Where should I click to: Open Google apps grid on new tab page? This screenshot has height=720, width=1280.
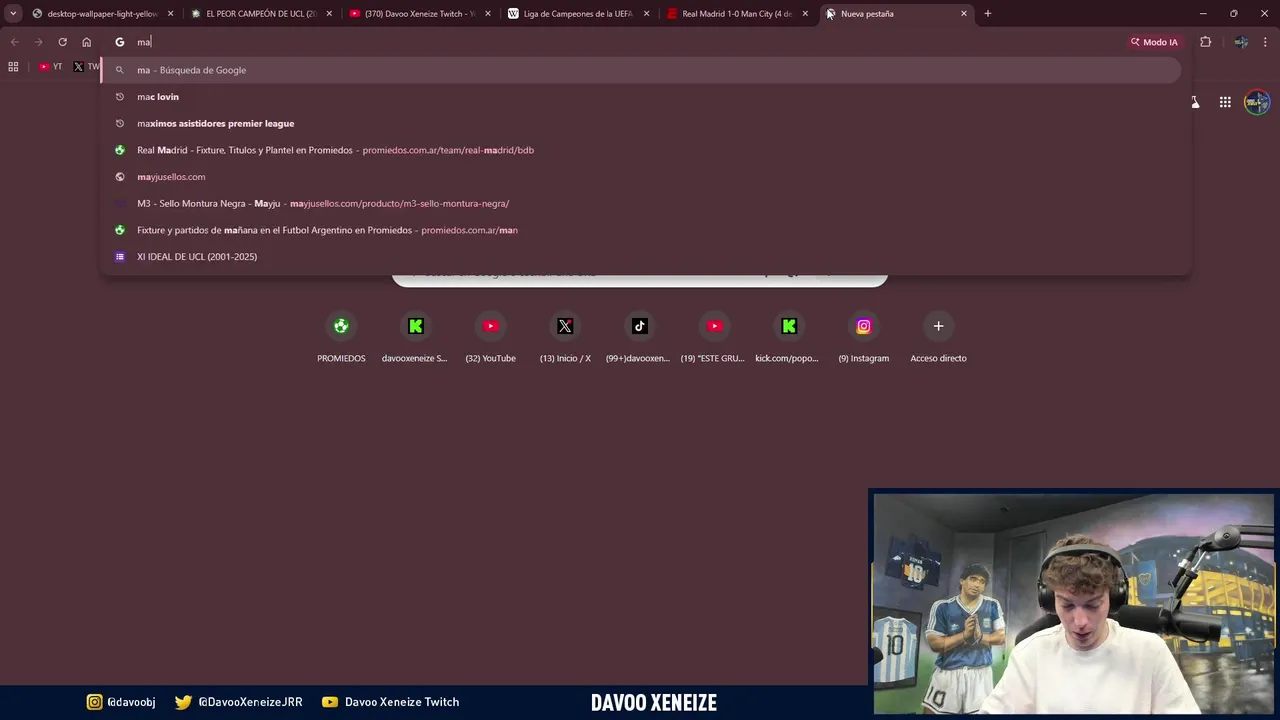tap(1225, 102)
